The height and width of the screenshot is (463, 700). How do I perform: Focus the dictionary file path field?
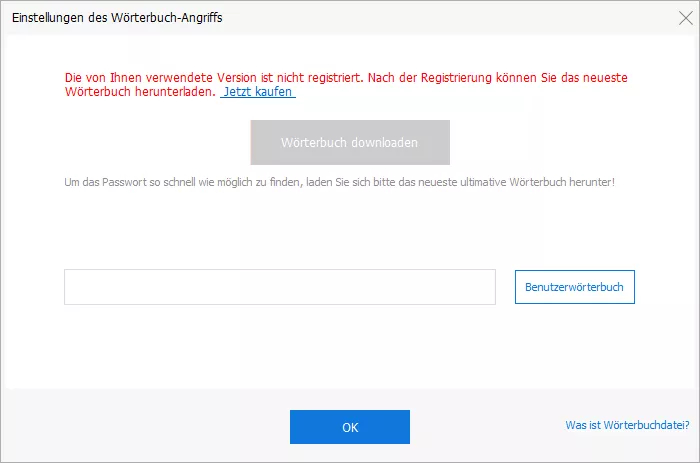pyautogui.click(x=280, y=287)
